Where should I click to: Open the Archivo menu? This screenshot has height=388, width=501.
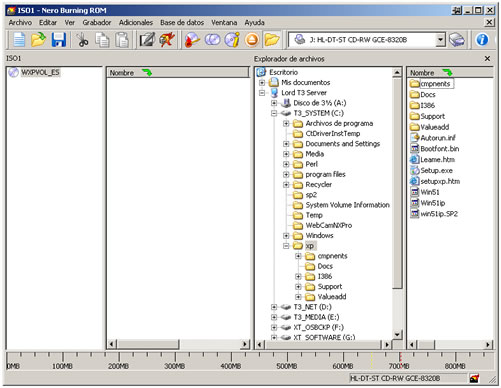(x=20, y=23)
